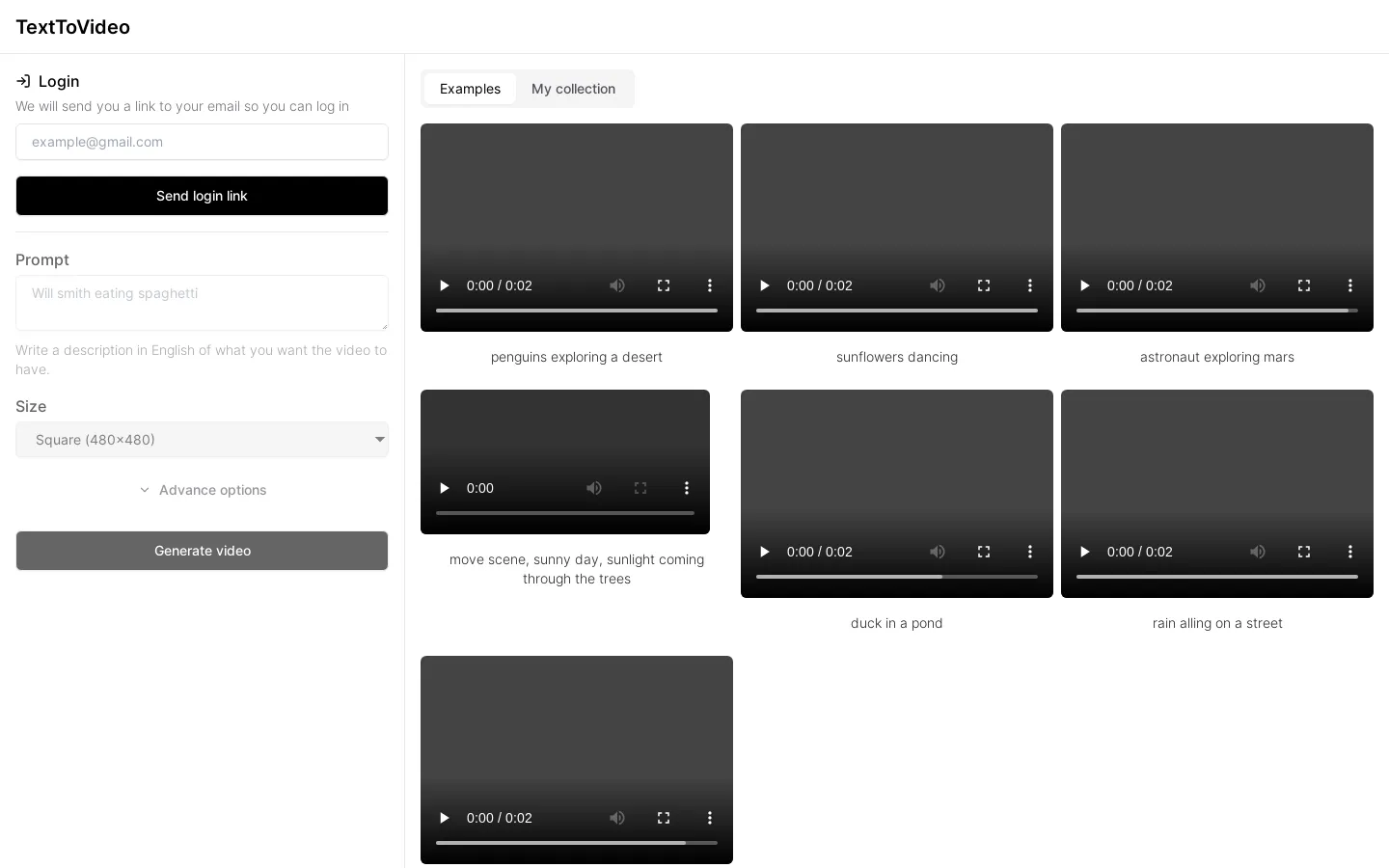The width and height of the screenshot is (1389, 868).
Task: Click the caption 'duck in a pond'
Action: (x=897, y=623)
